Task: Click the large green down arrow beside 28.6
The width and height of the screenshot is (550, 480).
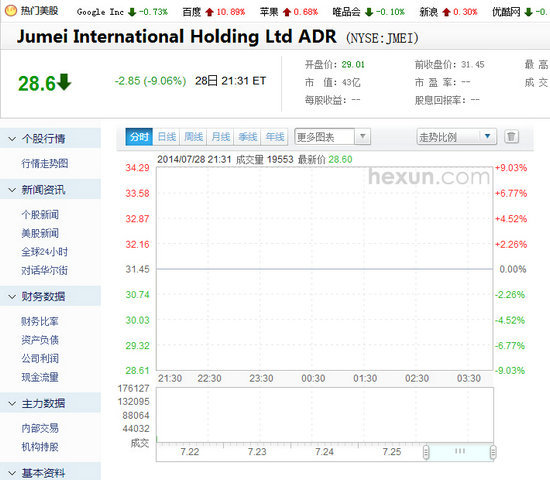Action: point(64,82)
